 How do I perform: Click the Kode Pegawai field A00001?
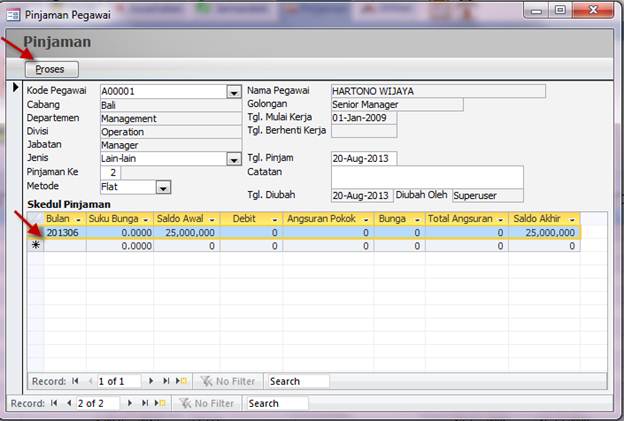coord(164,92)
